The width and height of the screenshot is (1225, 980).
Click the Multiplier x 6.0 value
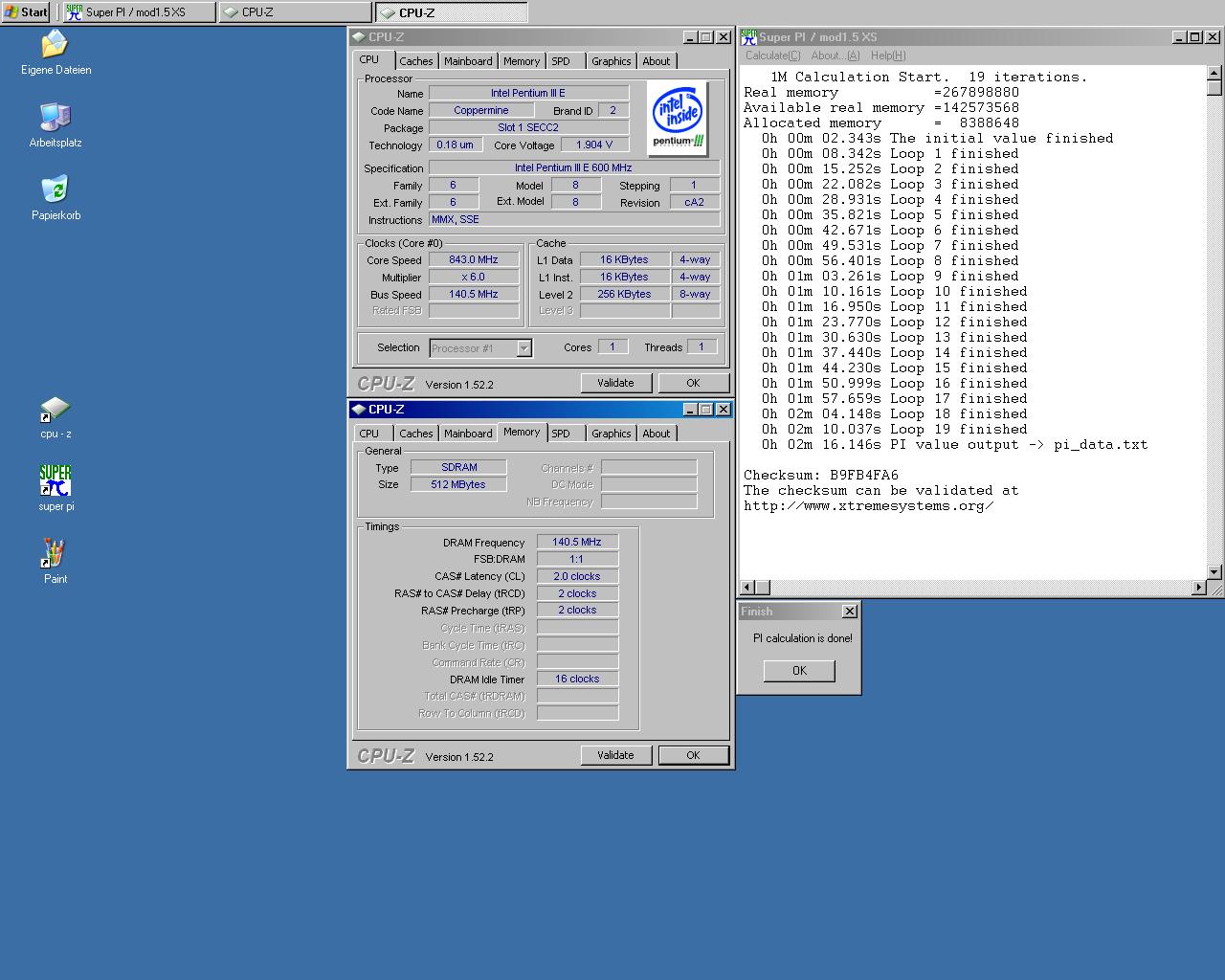[474, 277]
